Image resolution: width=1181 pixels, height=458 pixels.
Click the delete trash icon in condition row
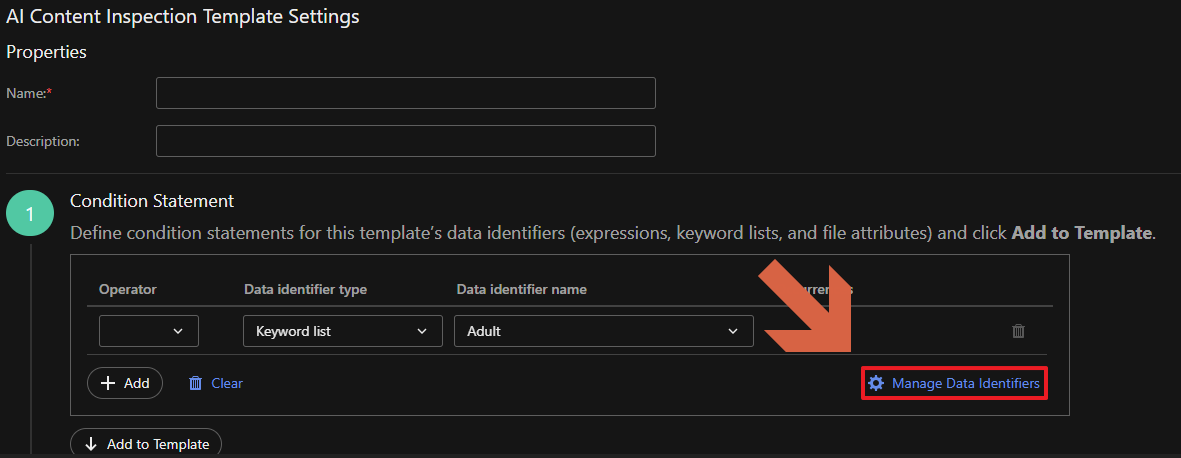point(1018,331)
